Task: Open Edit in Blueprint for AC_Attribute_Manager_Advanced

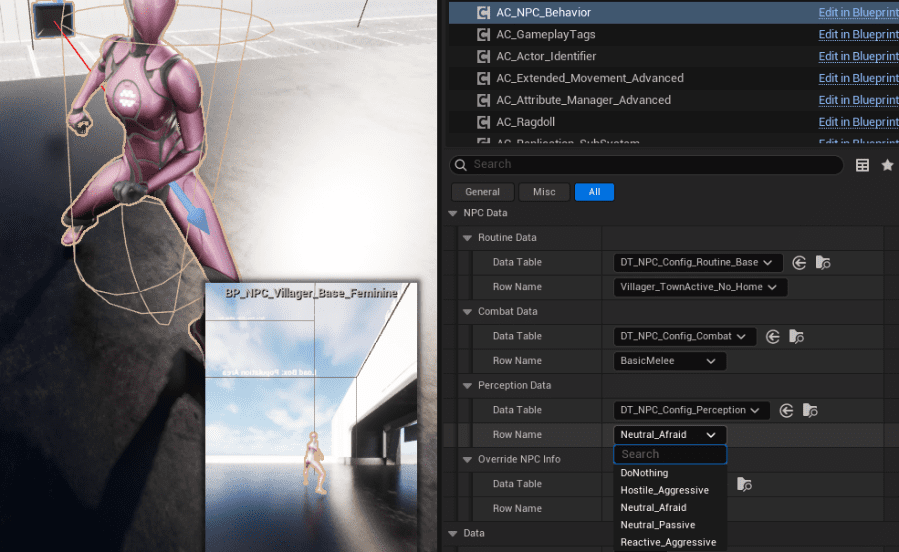Action: [x=858, y=100]
